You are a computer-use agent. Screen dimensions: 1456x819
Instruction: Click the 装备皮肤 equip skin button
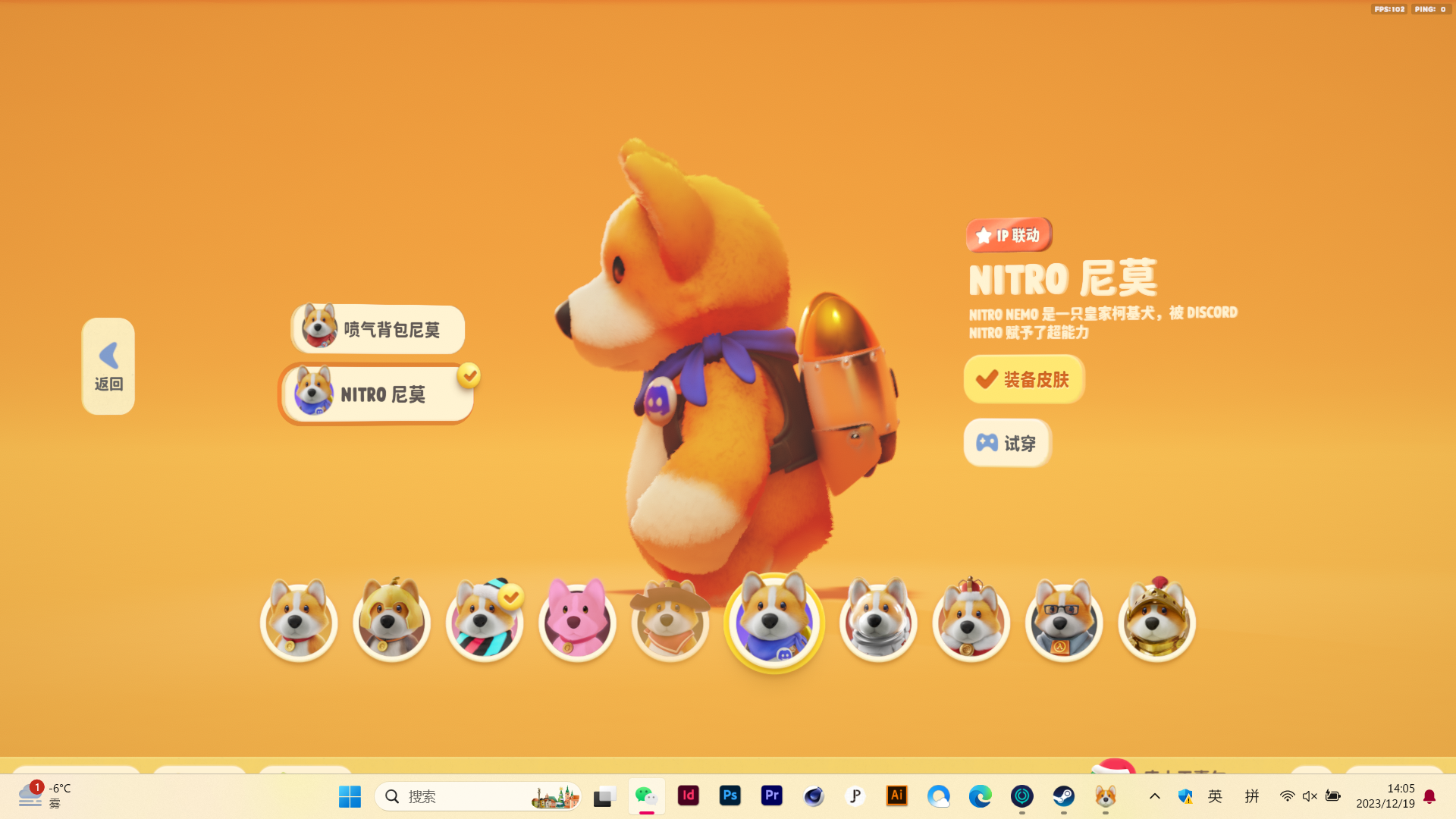1024,379
